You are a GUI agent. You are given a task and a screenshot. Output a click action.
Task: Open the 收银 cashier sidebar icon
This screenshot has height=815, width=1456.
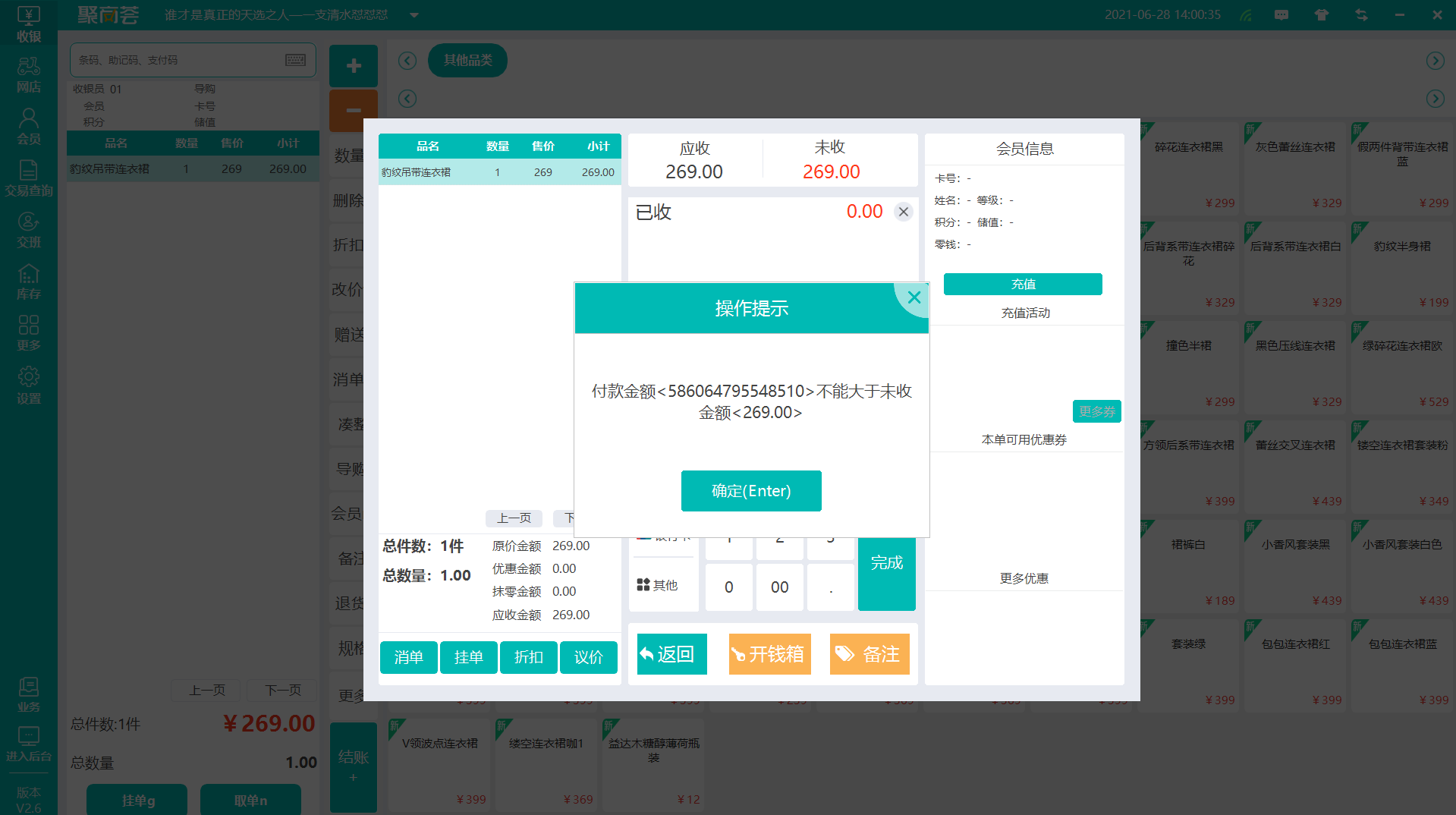pyautogui.click(x=29, y=24)
